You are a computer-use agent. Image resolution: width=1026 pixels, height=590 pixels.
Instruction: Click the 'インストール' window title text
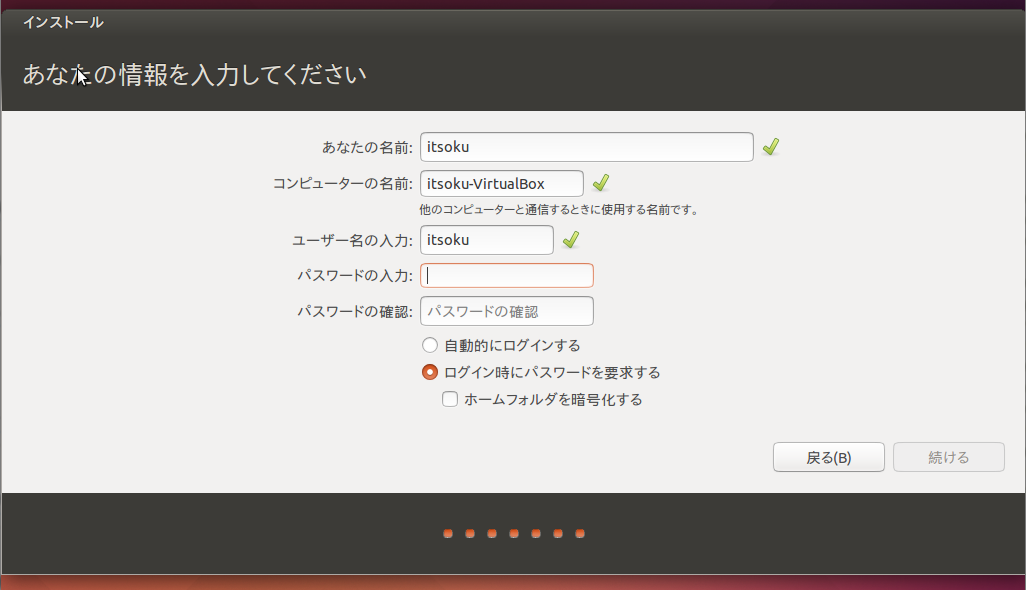pos(63,22)
